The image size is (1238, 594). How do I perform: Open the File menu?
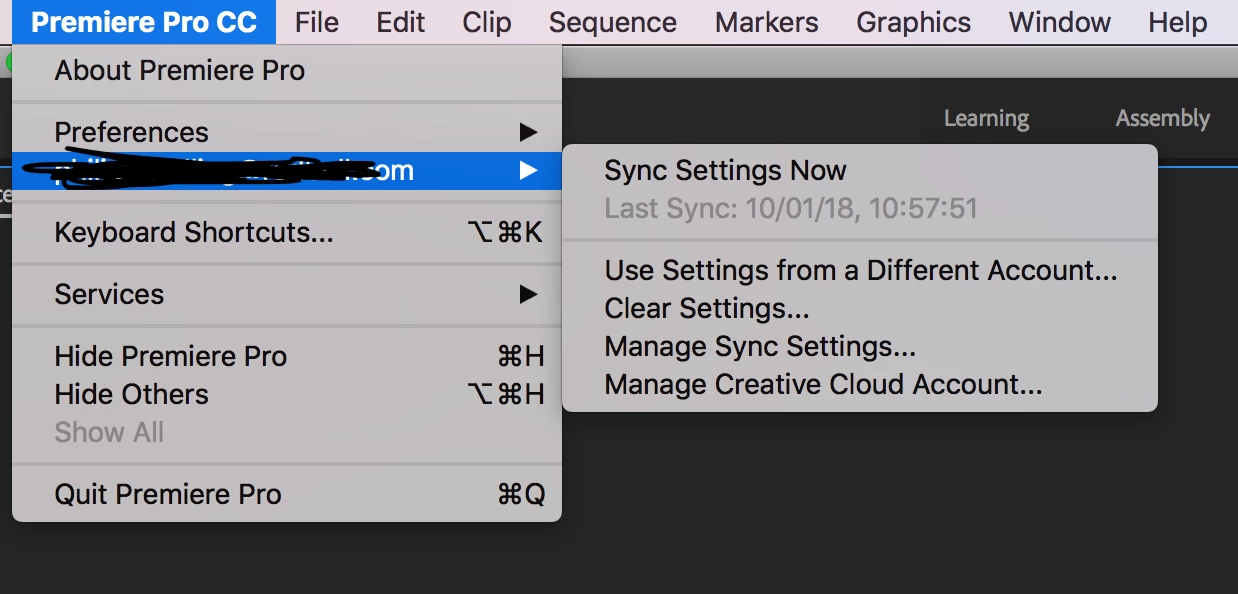pos(317,22)
